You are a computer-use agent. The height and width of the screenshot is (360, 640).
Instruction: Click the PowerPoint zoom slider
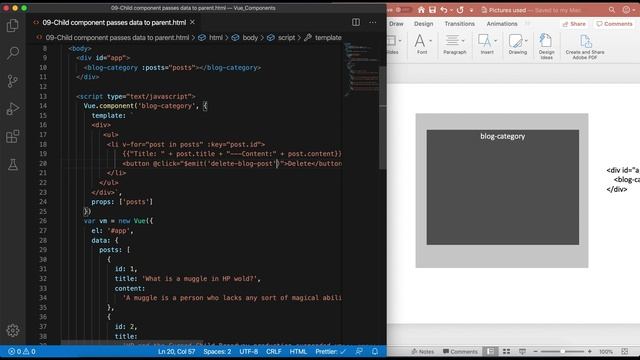tap(562, 351)
